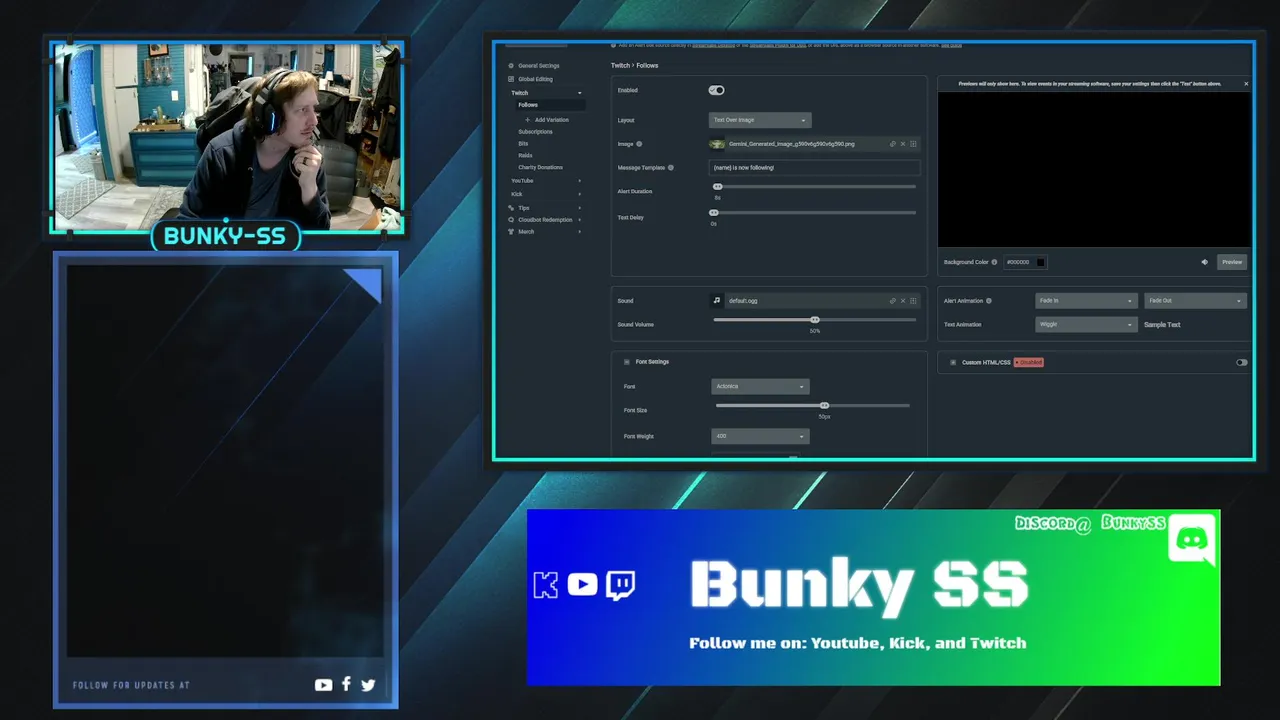This screenshot has width=1280, height=720.
Task: Click the Background Color info icon
Action: (x=994, y=262)
